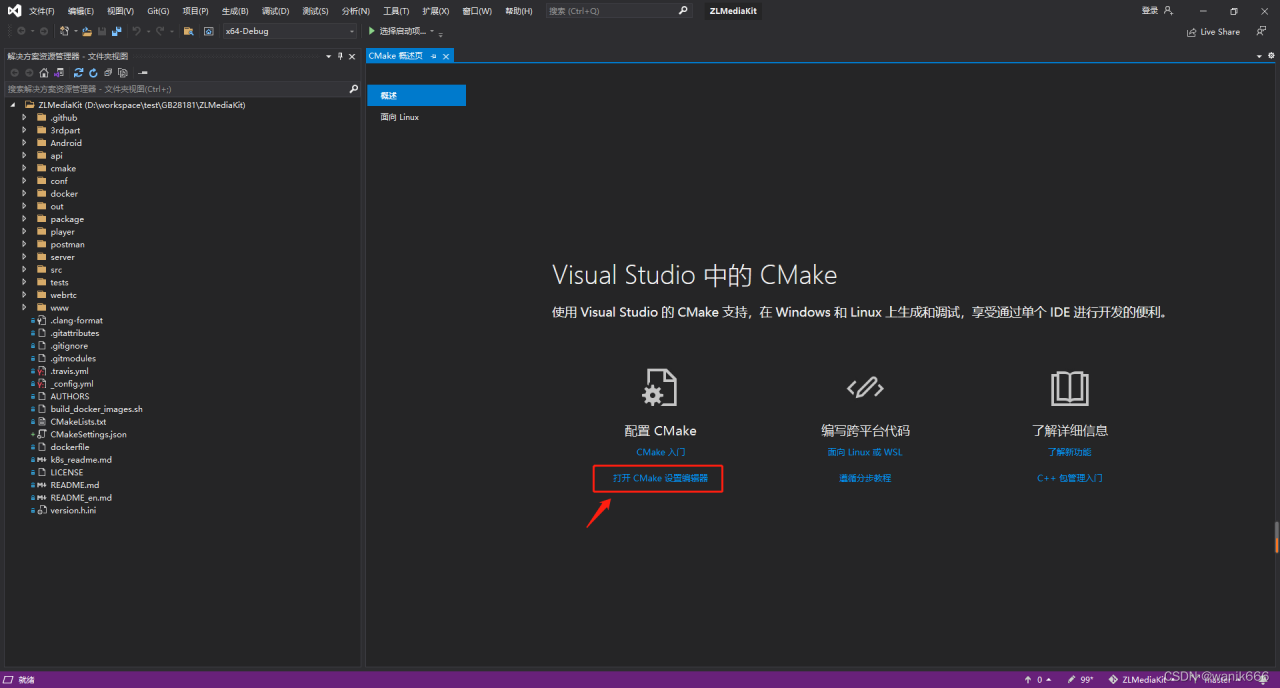Image resolution: width=1280 pixels, height=688 pixels.
Task: Click the feedback icon beside Live Share
Action: (x=1261, y=31)
